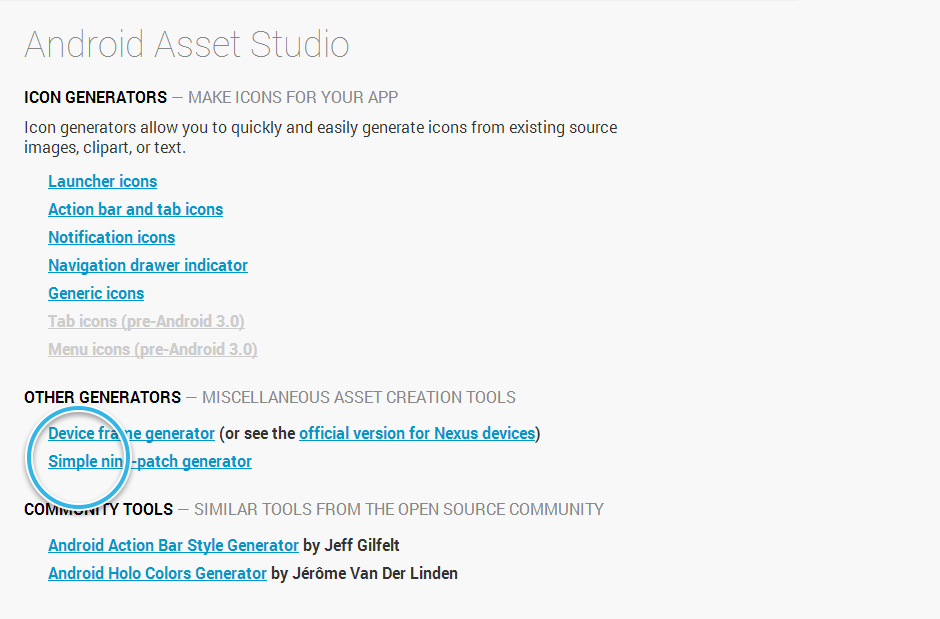Visit Android Holo Colors Generator link

(x=157, y=573)
